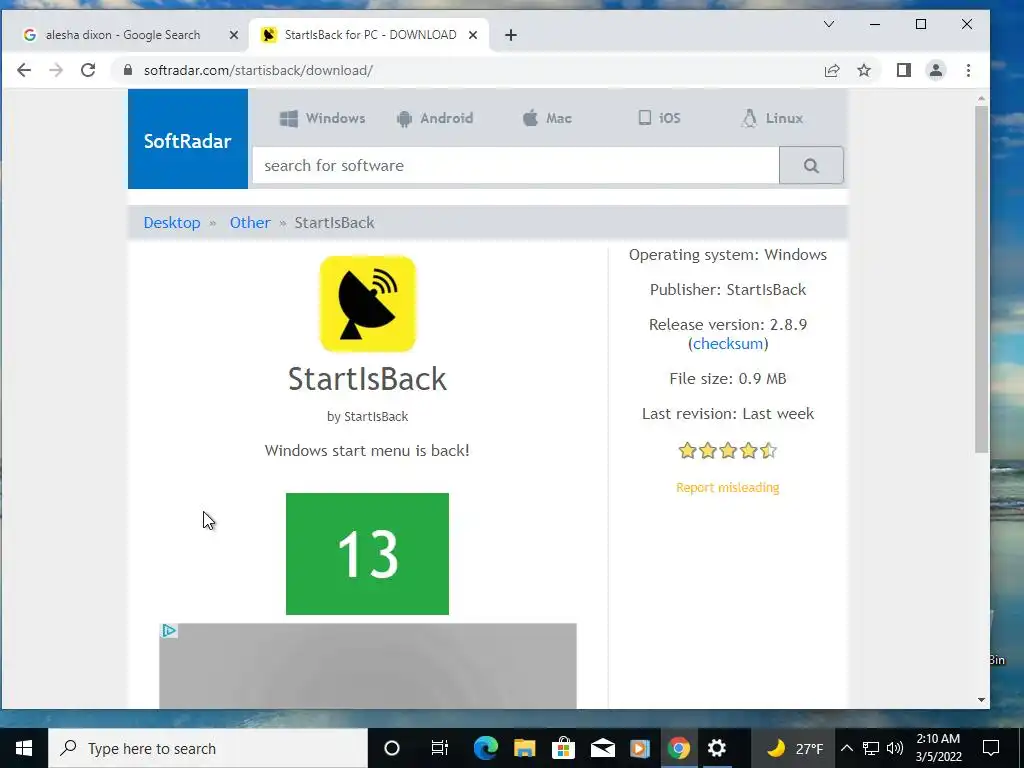
Task: Open the Mail app from the taskbar
Action: click(602, 748)
